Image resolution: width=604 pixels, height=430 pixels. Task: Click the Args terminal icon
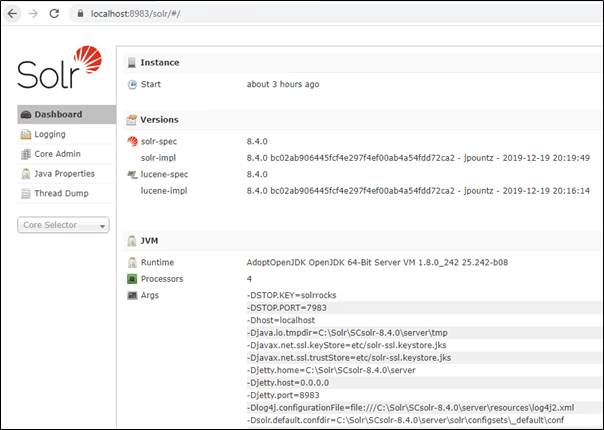pos(132,296)
